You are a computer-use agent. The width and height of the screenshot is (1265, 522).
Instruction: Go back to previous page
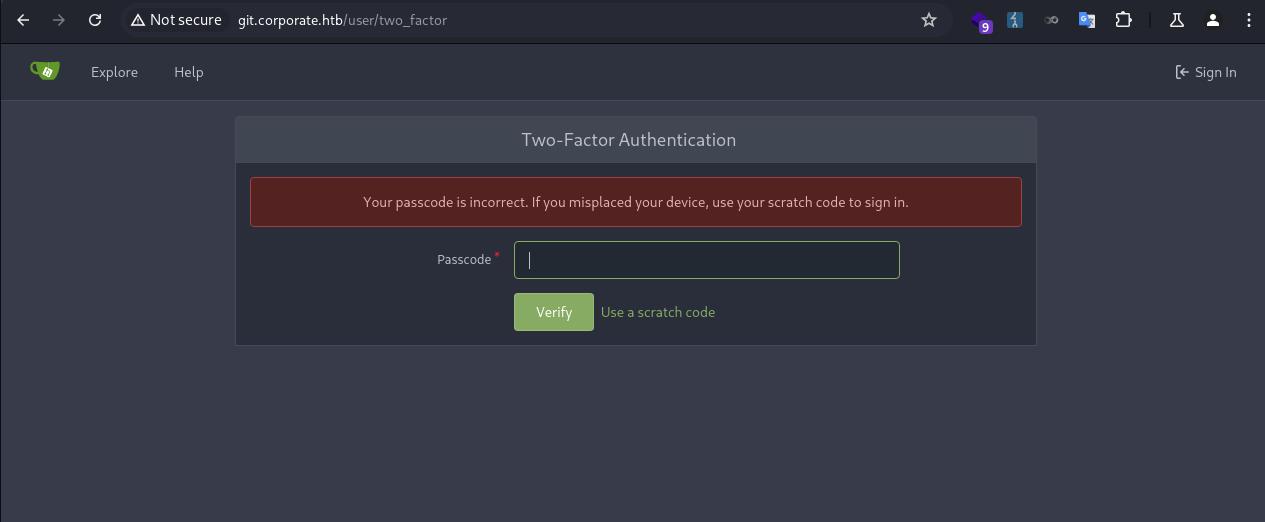click(x=23, y=20)
